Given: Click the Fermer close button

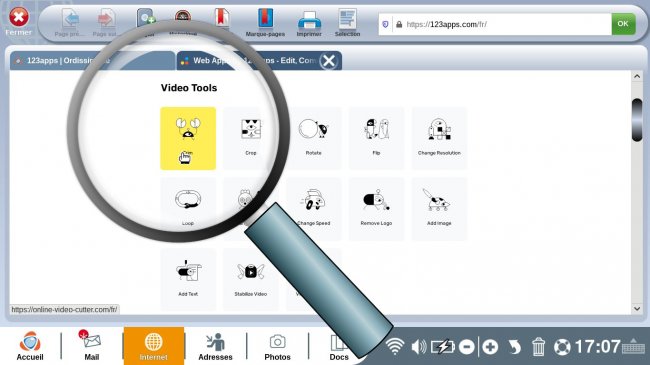Looking at the screenshot, I should pos(19,21).
